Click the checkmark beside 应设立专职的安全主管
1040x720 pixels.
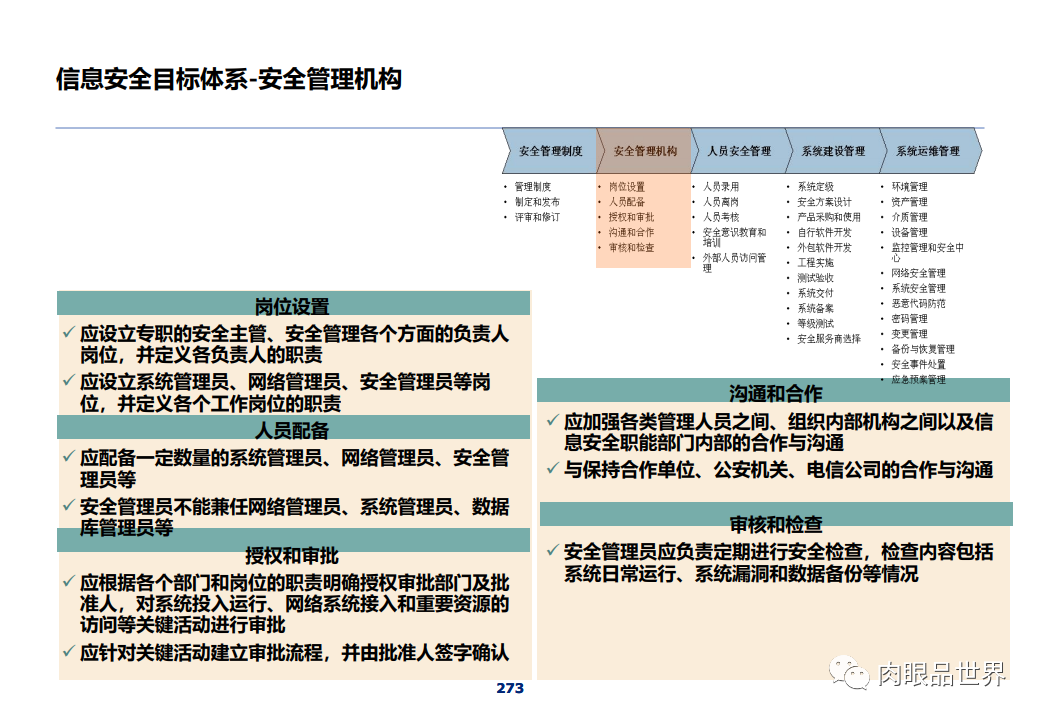tap(70, 330)
